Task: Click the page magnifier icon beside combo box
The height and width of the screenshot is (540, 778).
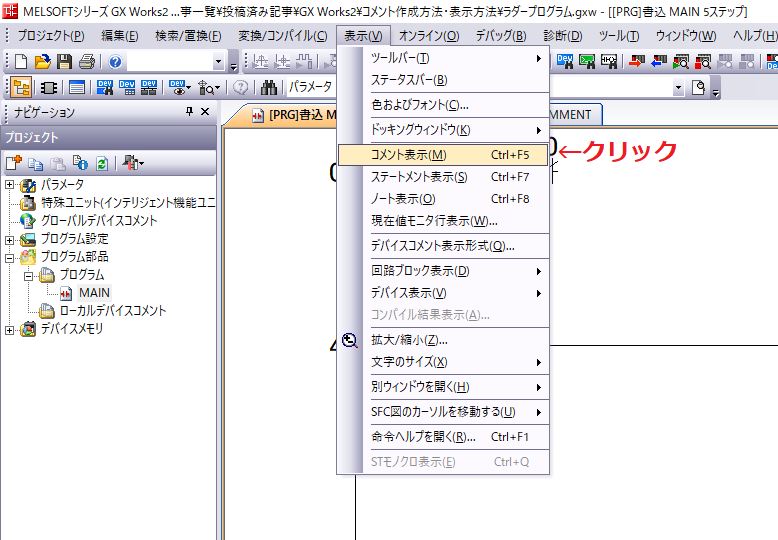Action: click(698, 88)
